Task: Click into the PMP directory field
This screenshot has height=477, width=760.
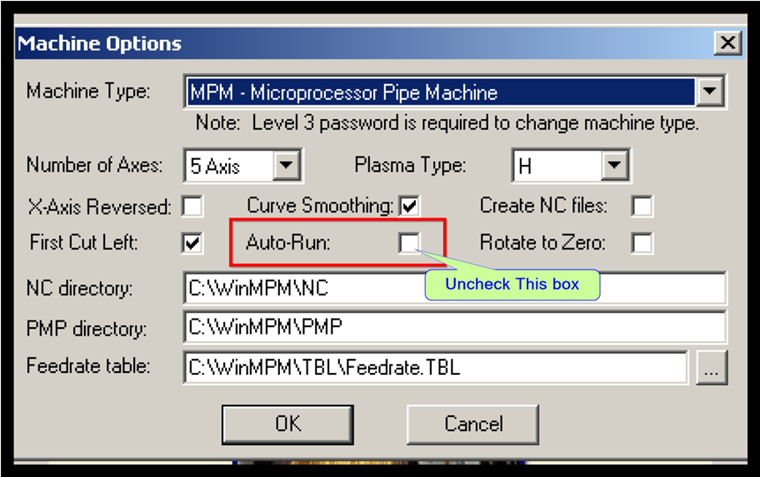Action: 455,327
